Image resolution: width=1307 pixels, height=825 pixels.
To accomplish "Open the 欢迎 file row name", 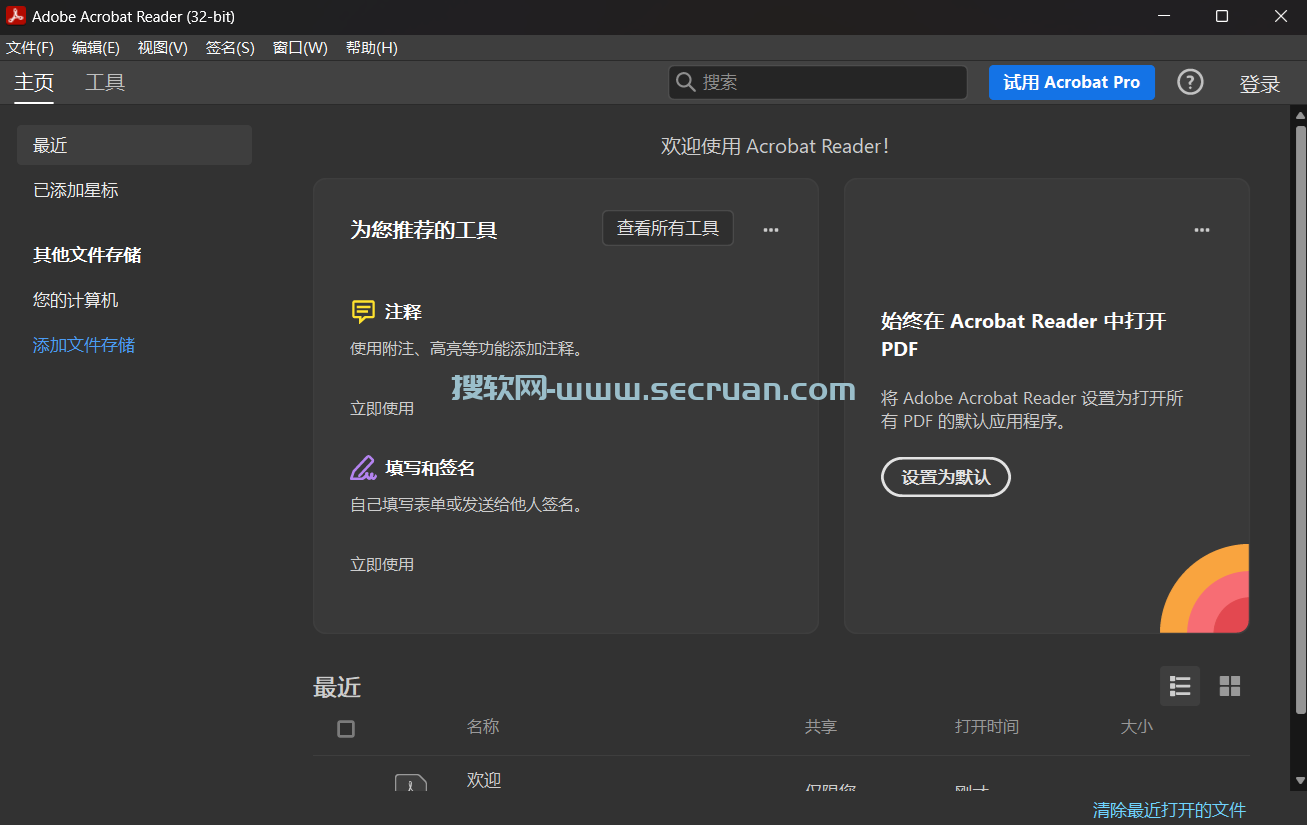I will pos(484,780).
